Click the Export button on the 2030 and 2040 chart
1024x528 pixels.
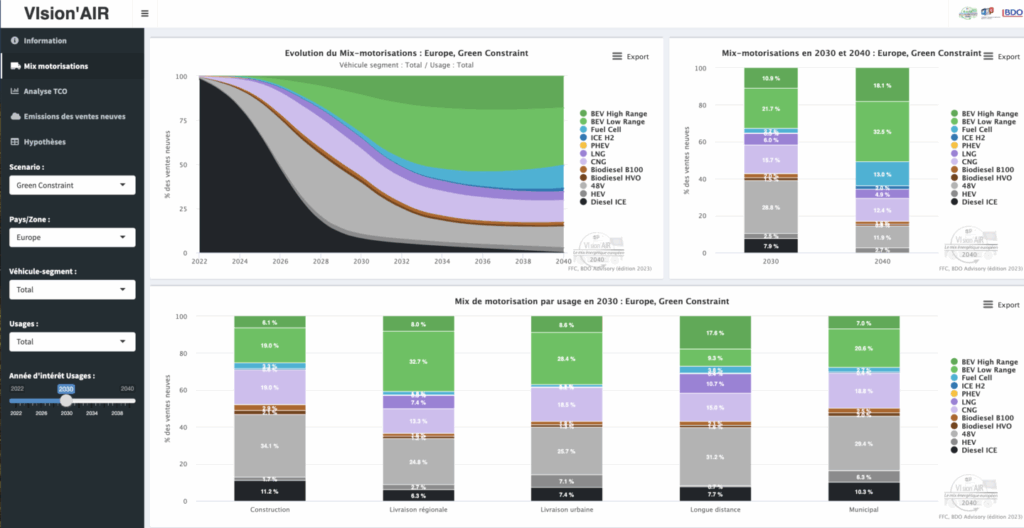[x=1002, y=57]
